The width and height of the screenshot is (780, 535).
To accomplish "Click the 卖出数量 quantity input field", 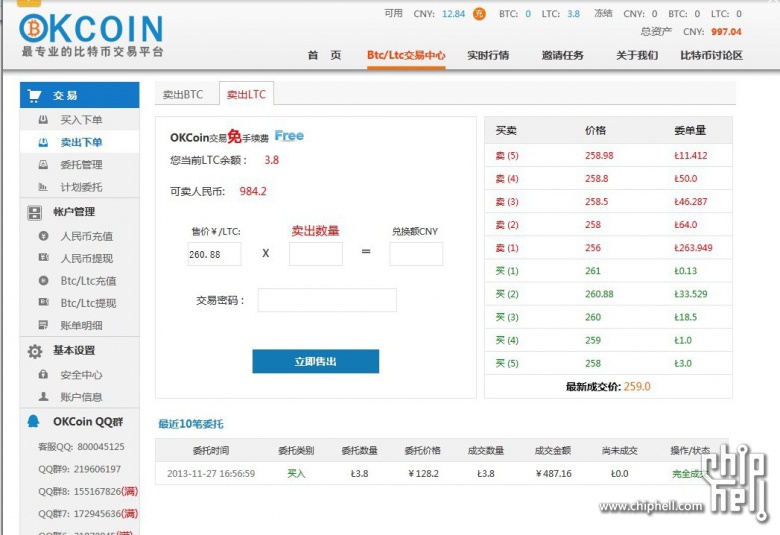I will 315,254.
